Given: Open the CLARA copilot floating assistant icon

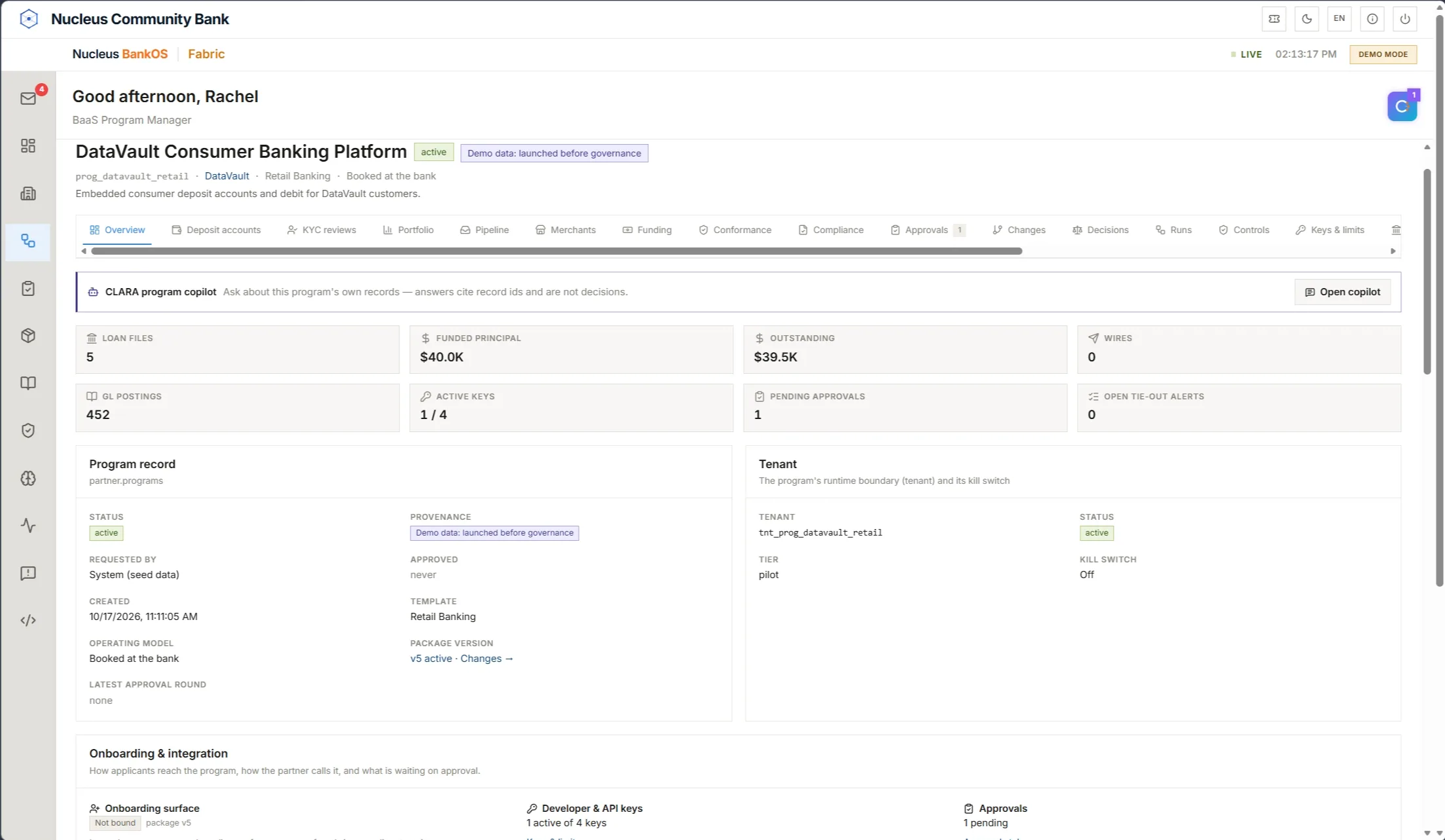Looking at the screenshot, I should 1402,106.
